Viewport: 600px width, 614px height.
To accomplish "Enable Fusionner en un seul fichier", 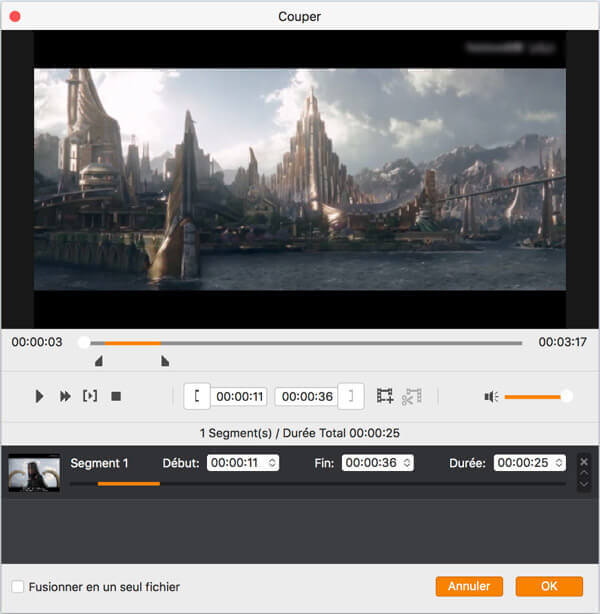I will tap(18, 587).
